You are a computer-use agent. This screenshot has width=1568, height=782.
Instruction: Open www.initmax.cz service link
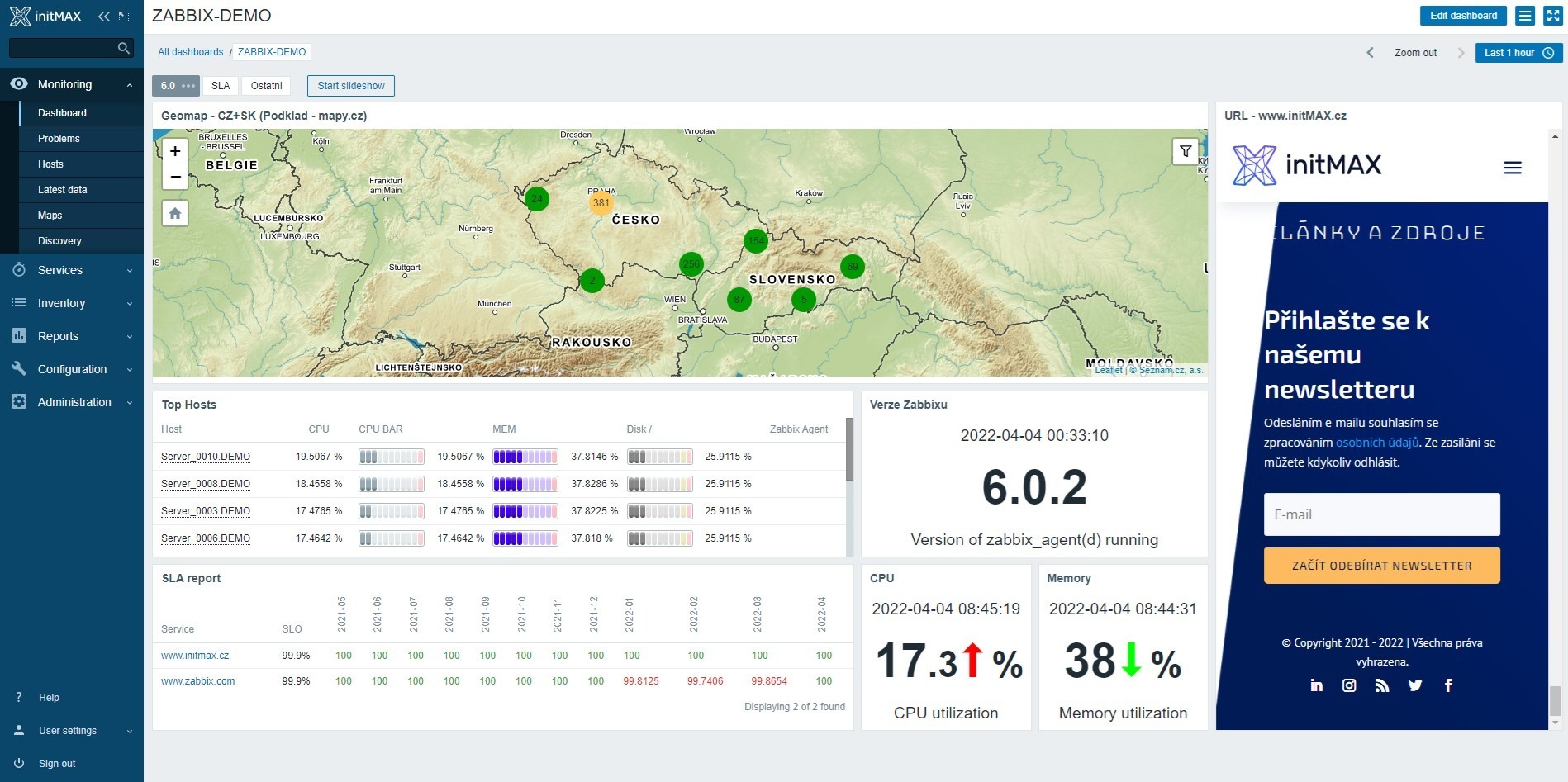195,656
